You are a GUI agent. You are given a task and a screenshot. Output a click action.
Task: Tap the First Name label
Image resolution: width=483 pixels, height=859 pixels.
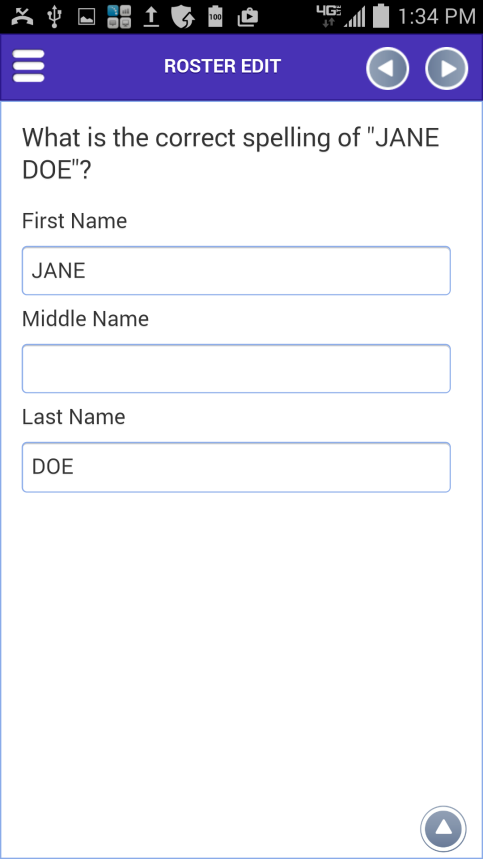pyautogui.click(x=74, y=221)
